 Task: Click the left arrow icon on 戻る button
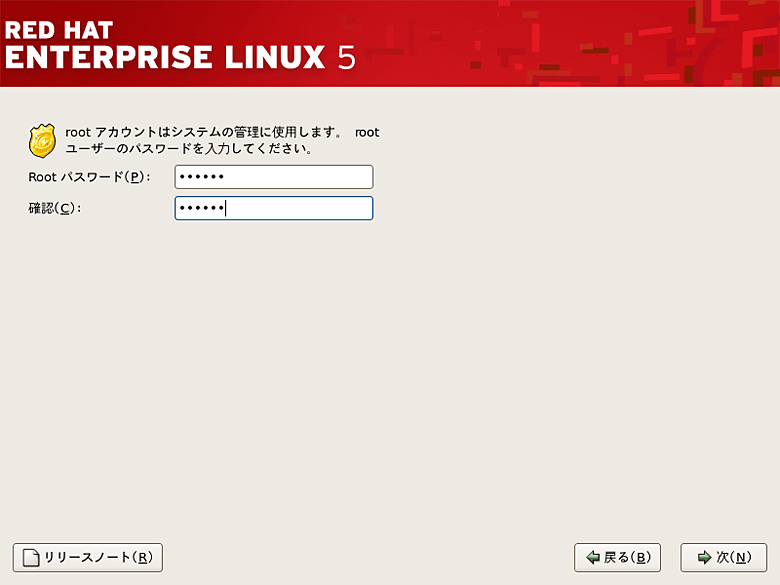pyautogui.click(x=593, y=558)
